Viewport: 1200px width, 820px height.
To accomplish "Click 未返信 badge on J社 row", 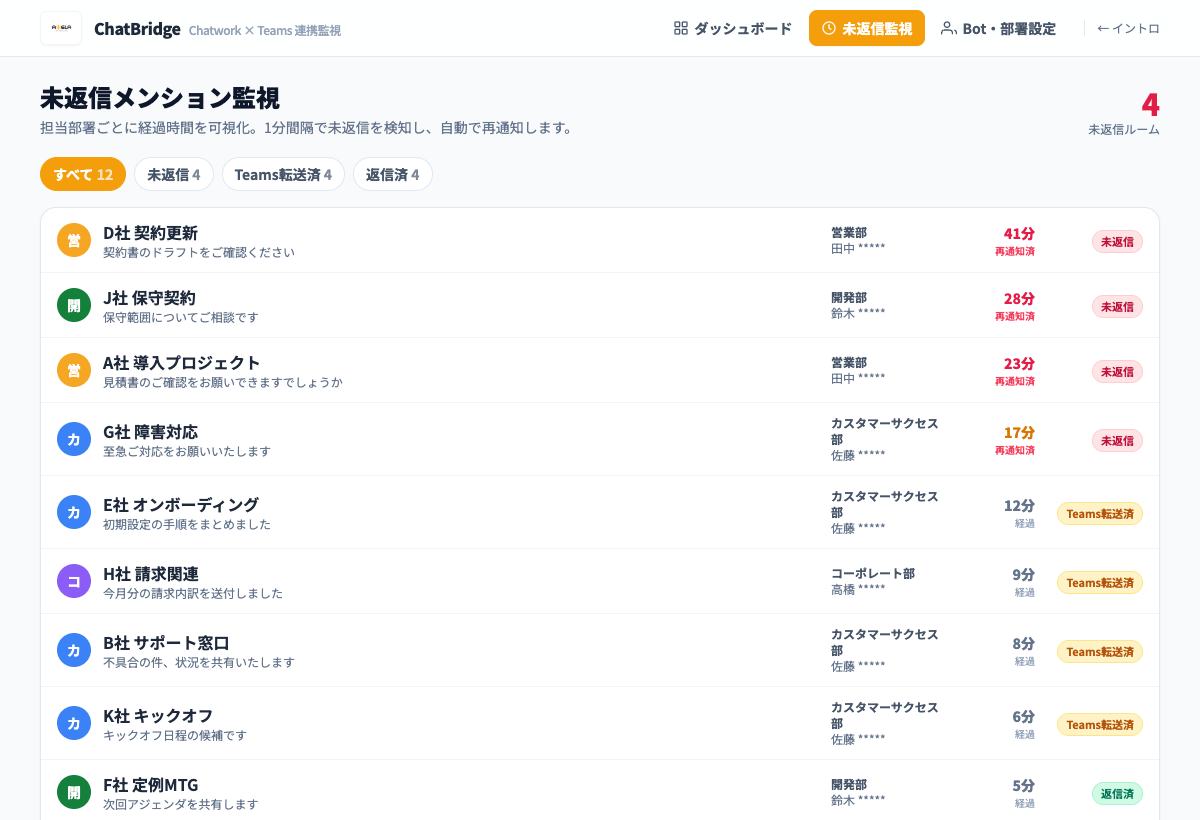I will point(1117,306).
